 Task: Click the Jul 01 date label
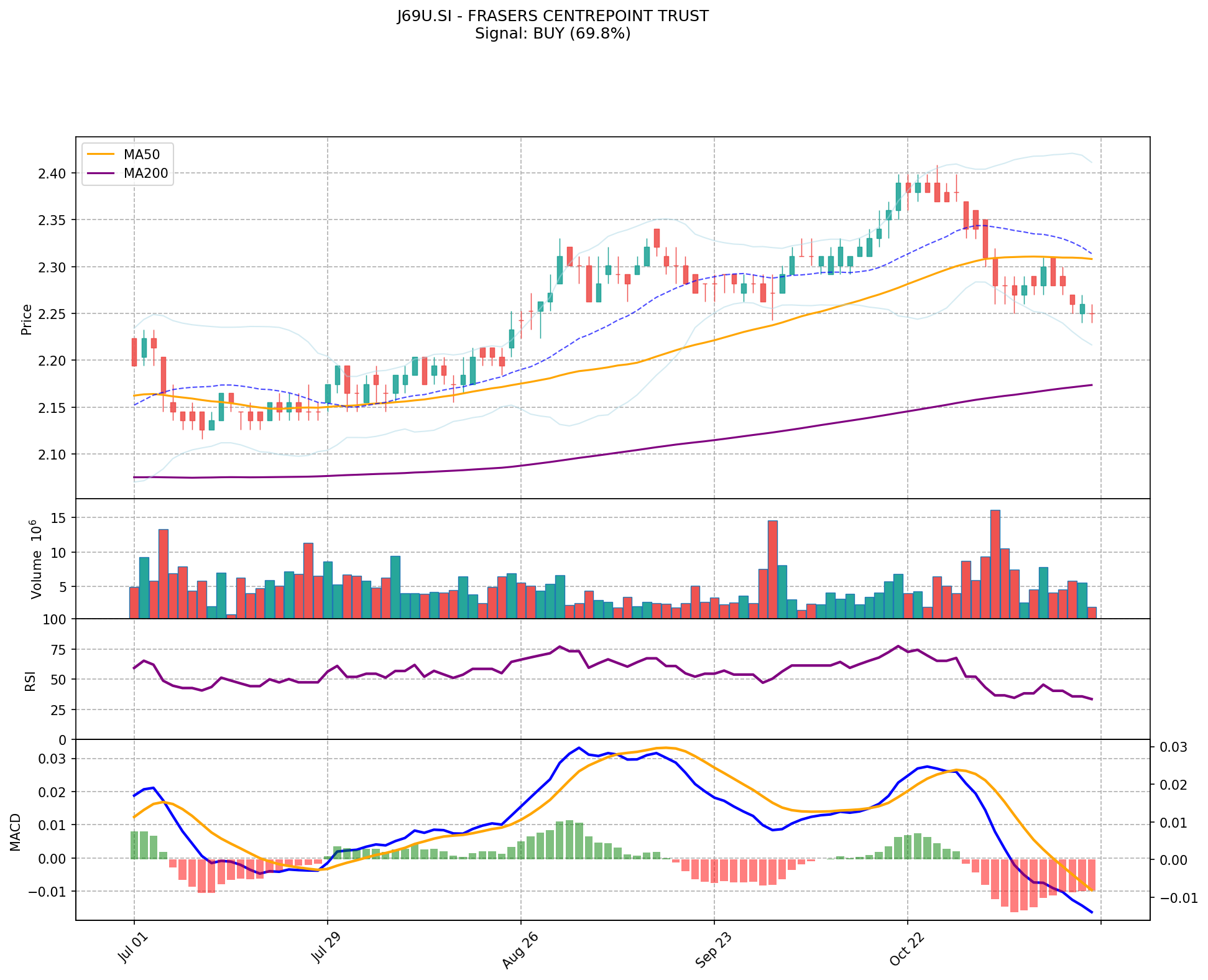click(x=131, y=948)
